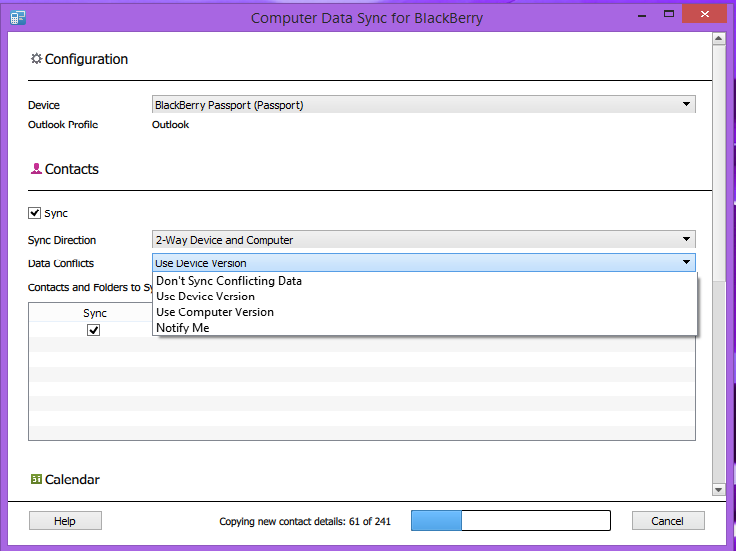This screenshot has height=551, width=736.
Task: Click the Contacts person icon
Action: (x=36, y=168)
